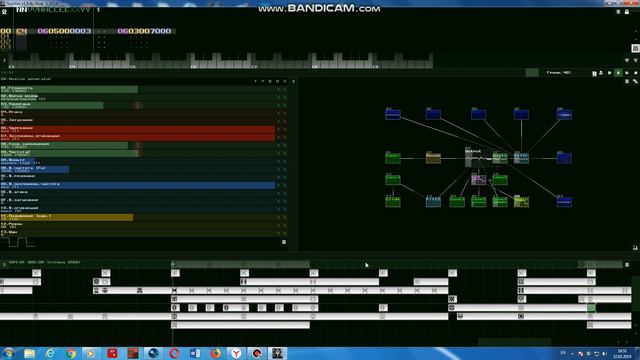Select the gray-blue Filter module right of Output
Screen dimensions: 640x360
(x=521, y=158)
